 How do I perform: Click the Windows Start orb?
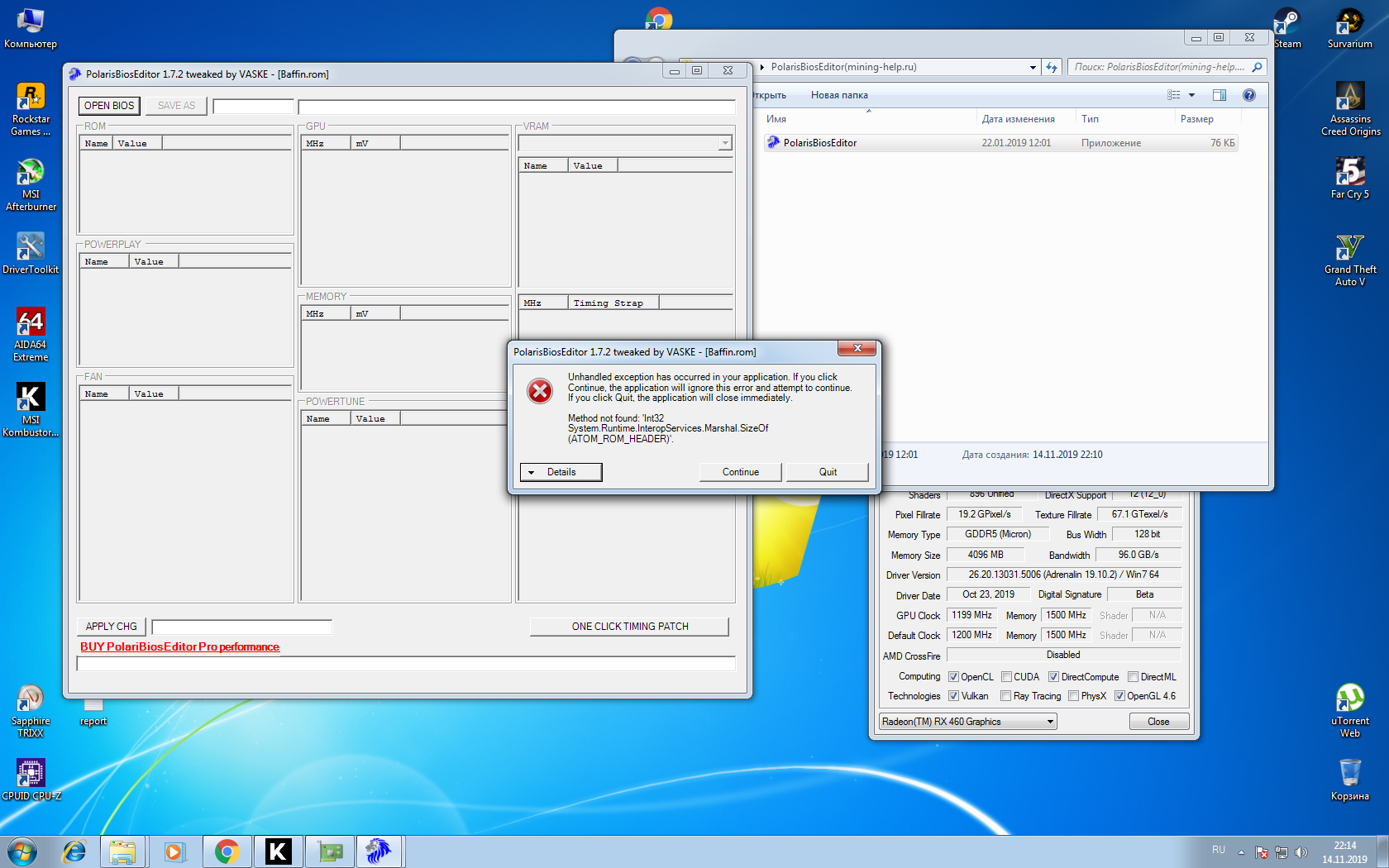(22, 851)
